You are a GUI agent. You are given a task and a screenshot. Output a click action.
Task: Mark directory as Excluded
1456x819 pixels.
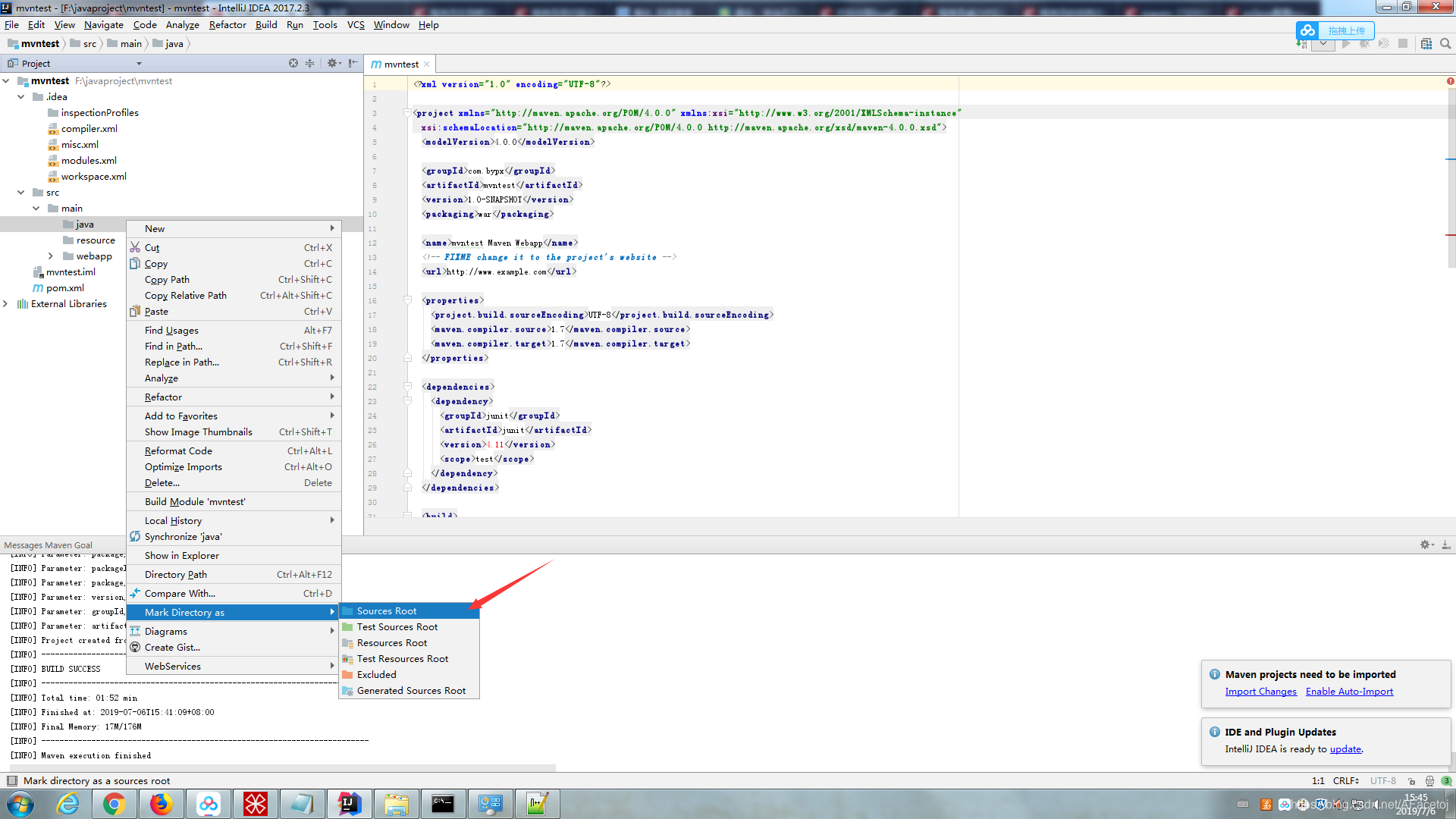[x=376, y=675]
